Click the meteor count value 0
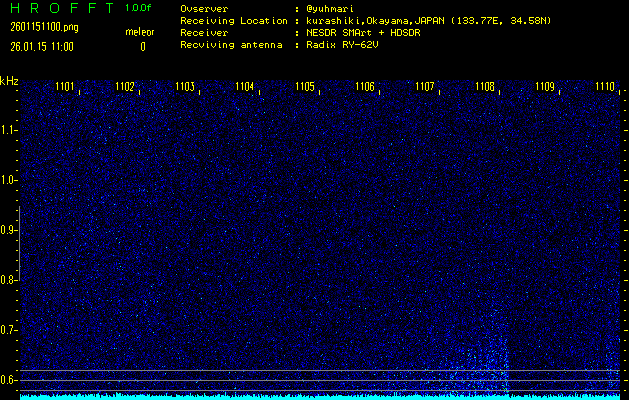The height and width of the screenshot is (400, 629). click(x=142, y=46)
